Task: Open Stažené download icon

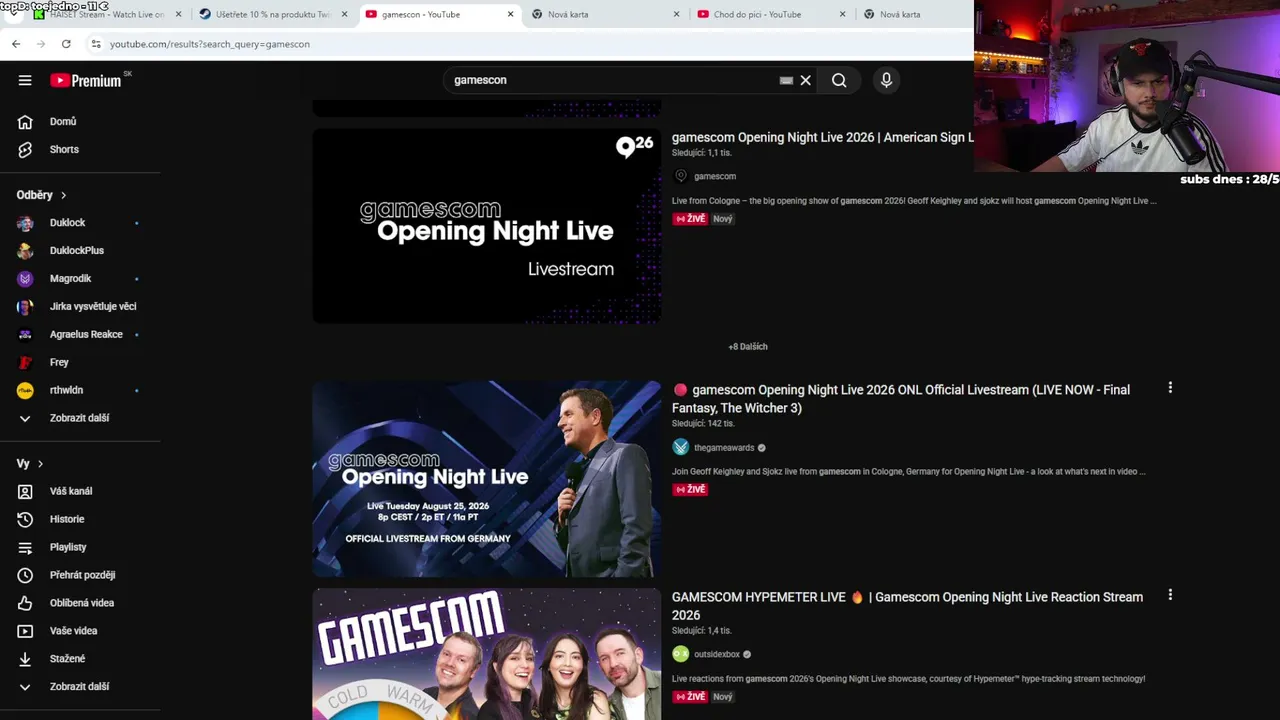Action: point(25,659)
